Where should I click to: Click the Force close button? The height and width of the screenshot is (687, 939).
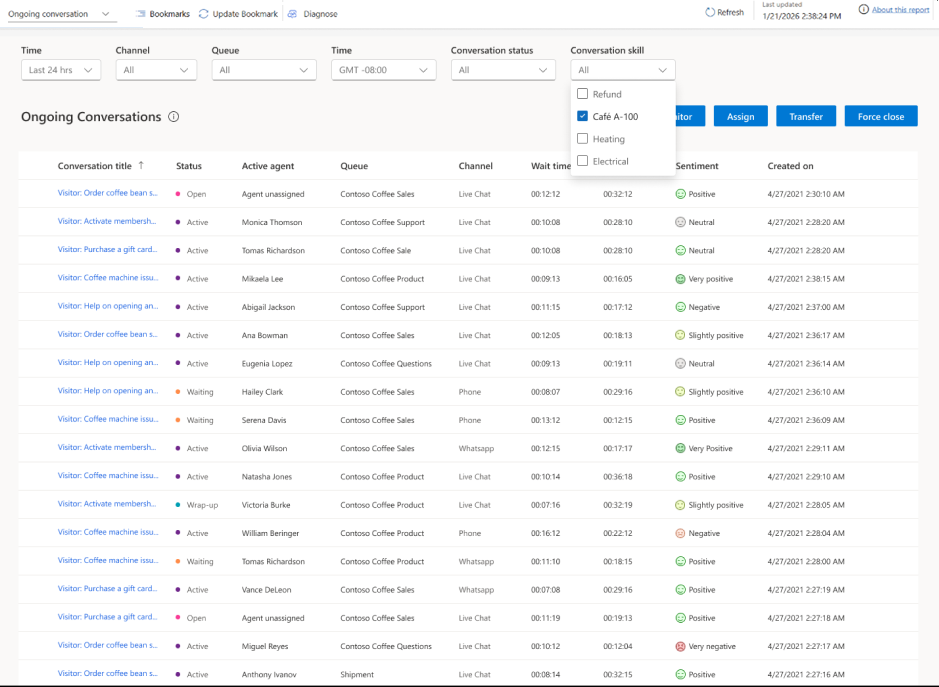tap(880, 116)
